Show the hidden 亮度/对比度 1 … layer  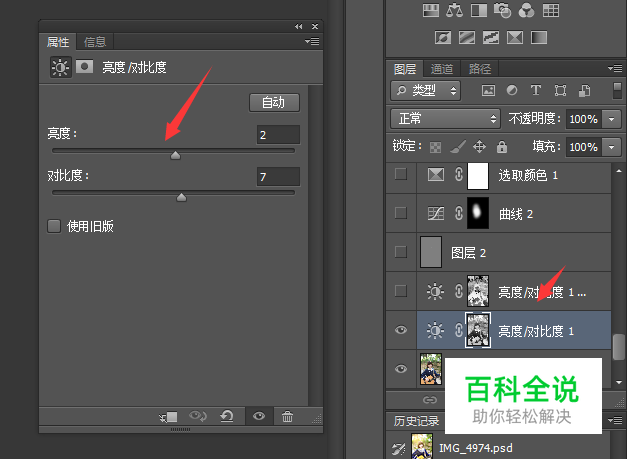point(401,291)
